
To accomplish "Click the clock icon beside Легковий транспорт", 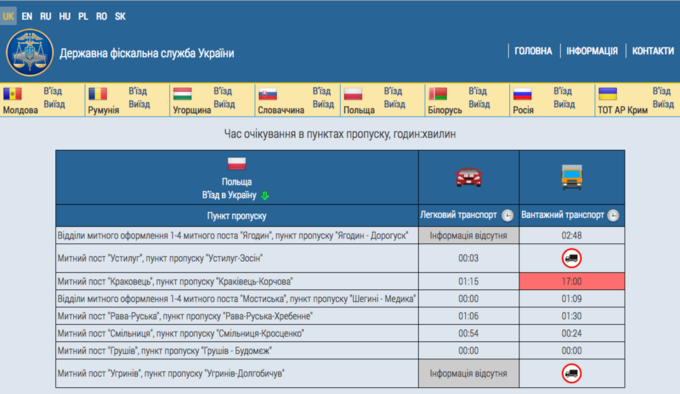I will (x=507, y=215).
